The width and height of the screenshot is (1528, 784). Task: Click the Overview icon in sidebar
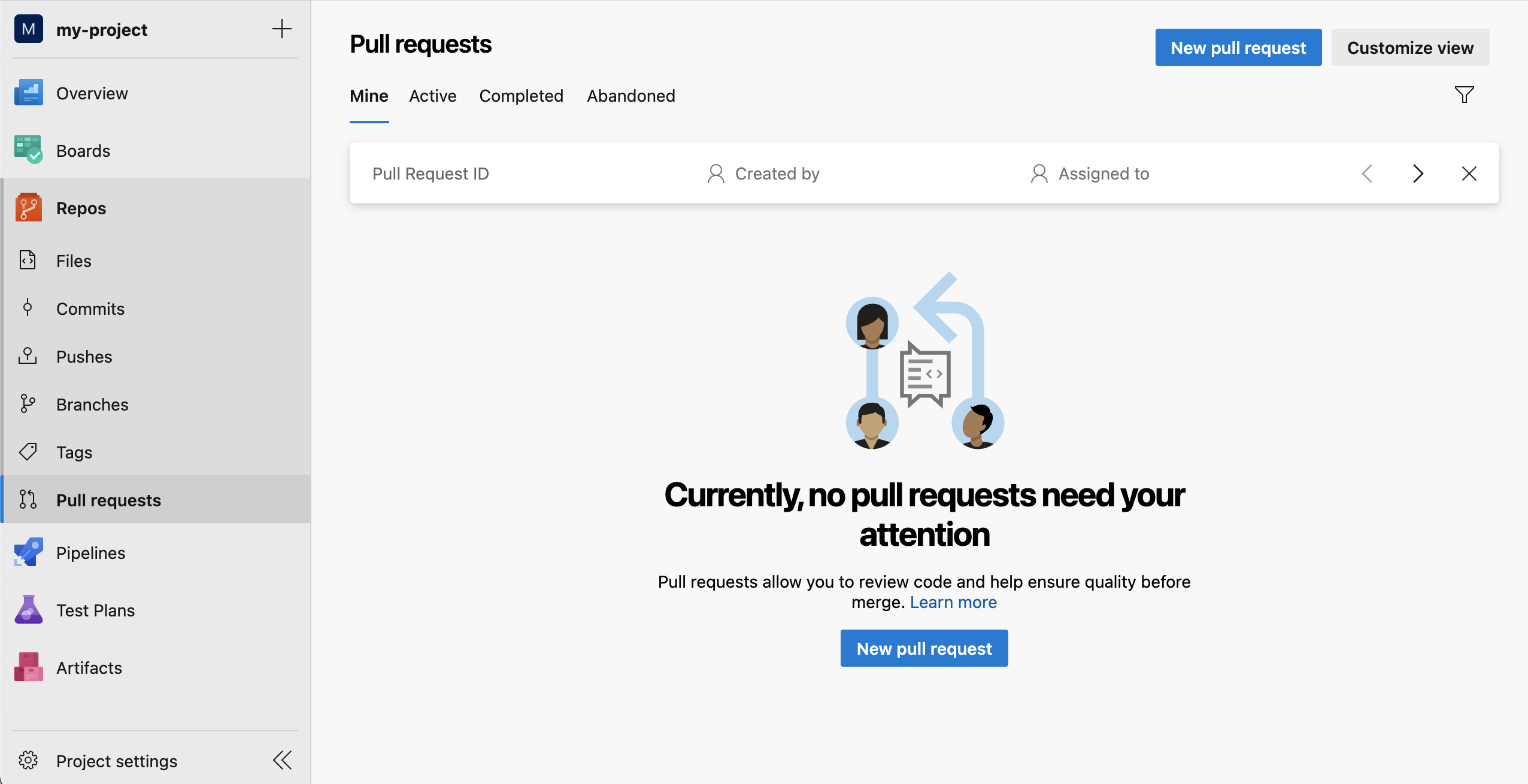pyautogui.click(x=28, y=93)
